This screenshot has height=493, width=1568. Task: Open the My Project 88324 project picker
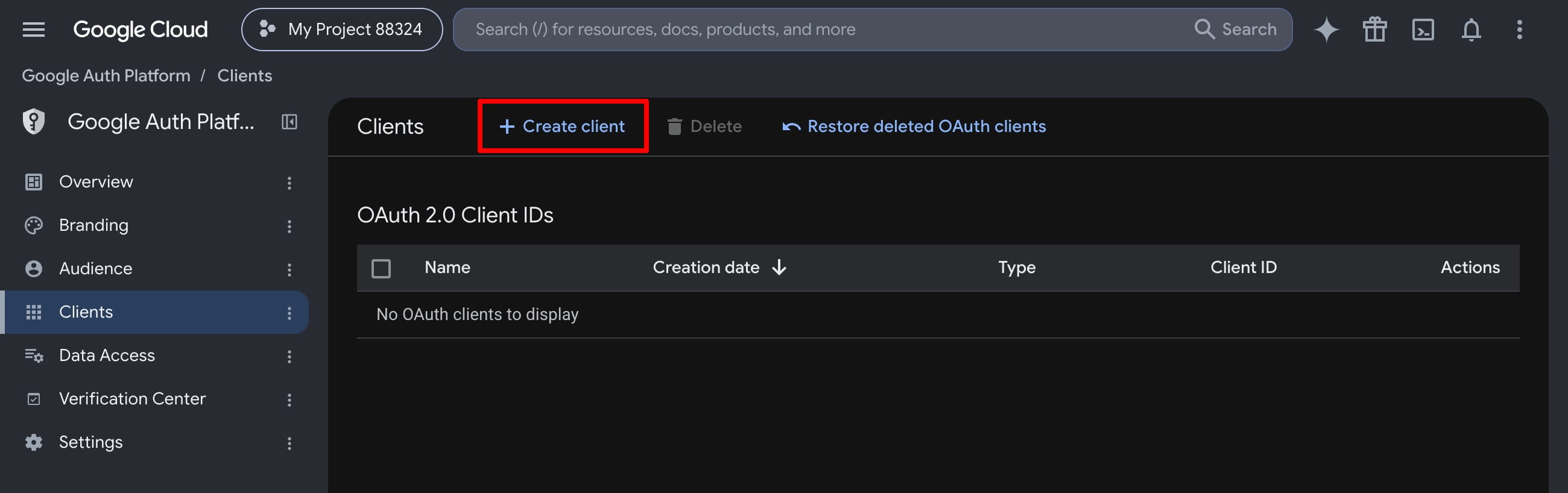pos(341,29)
